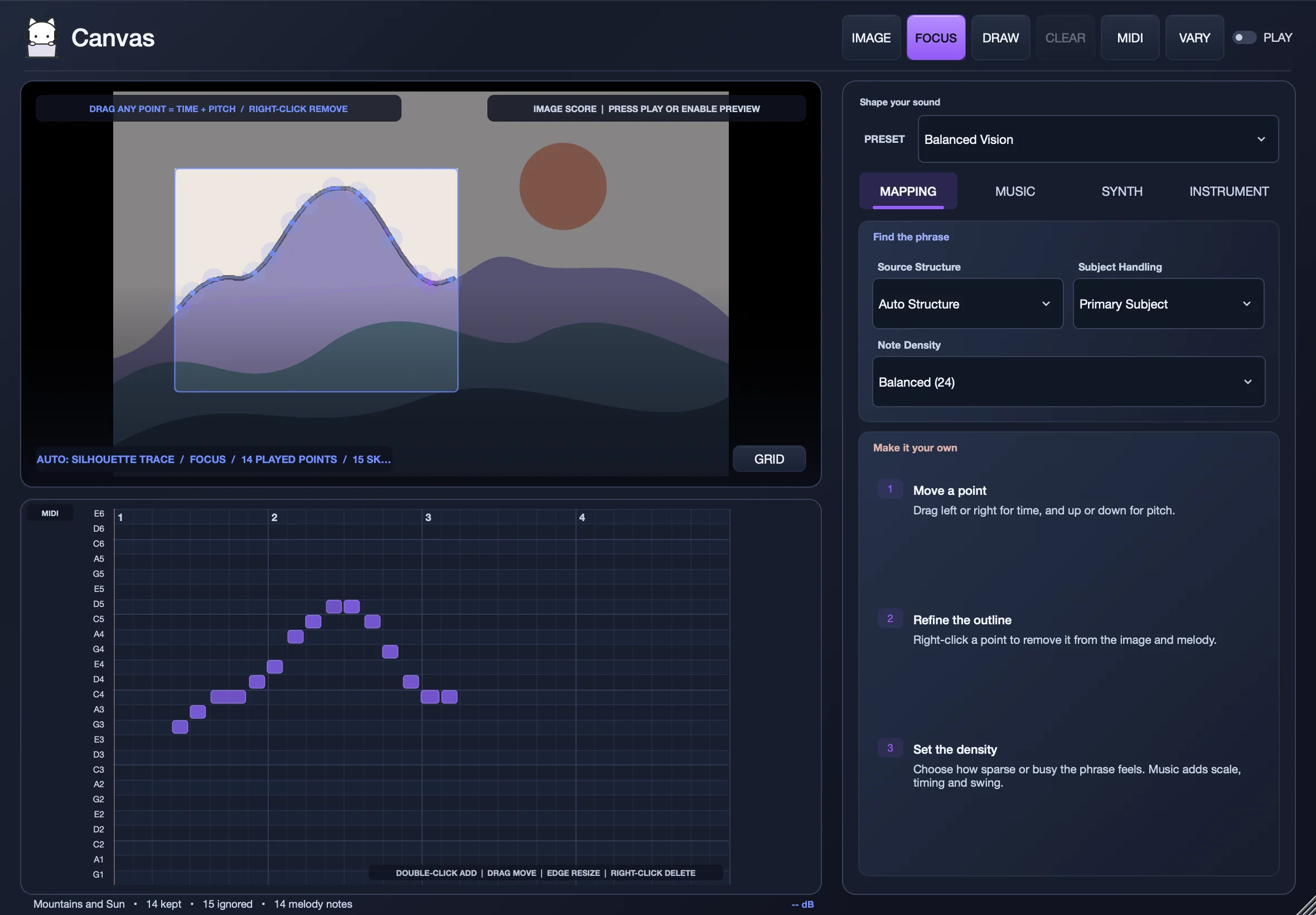Select the MAPPING tab
1316x915 pixels.
point(908,191)
